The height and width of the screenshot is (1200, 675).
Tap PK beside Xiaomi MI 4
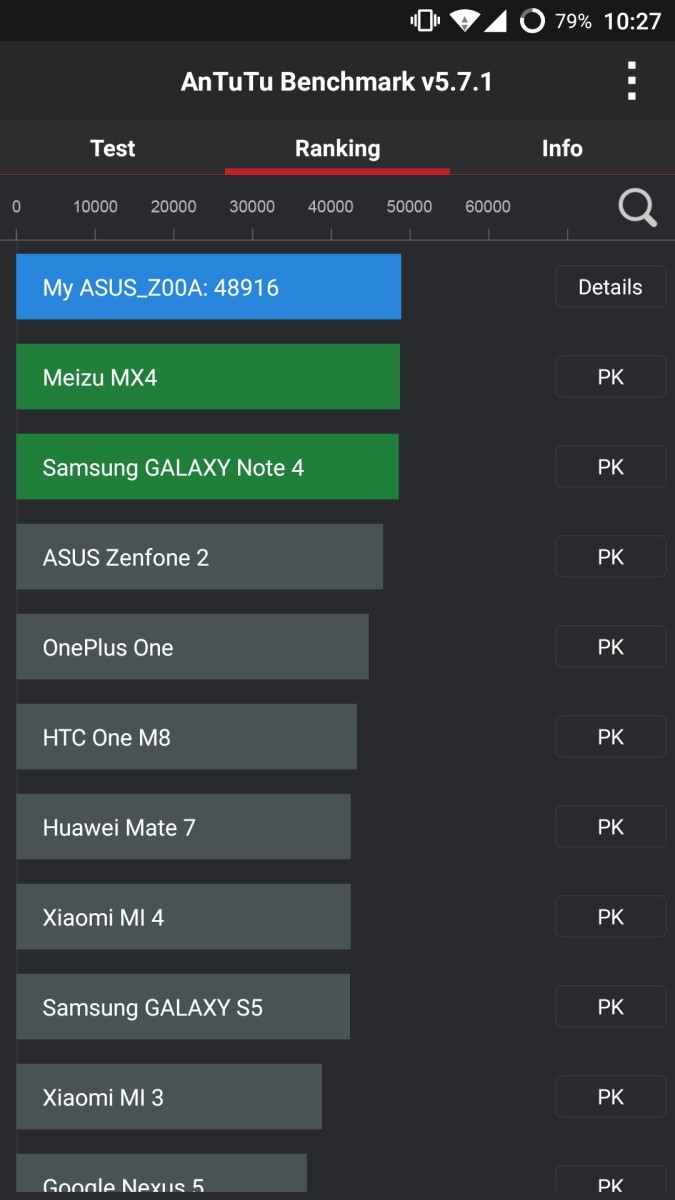coord(610,917)
